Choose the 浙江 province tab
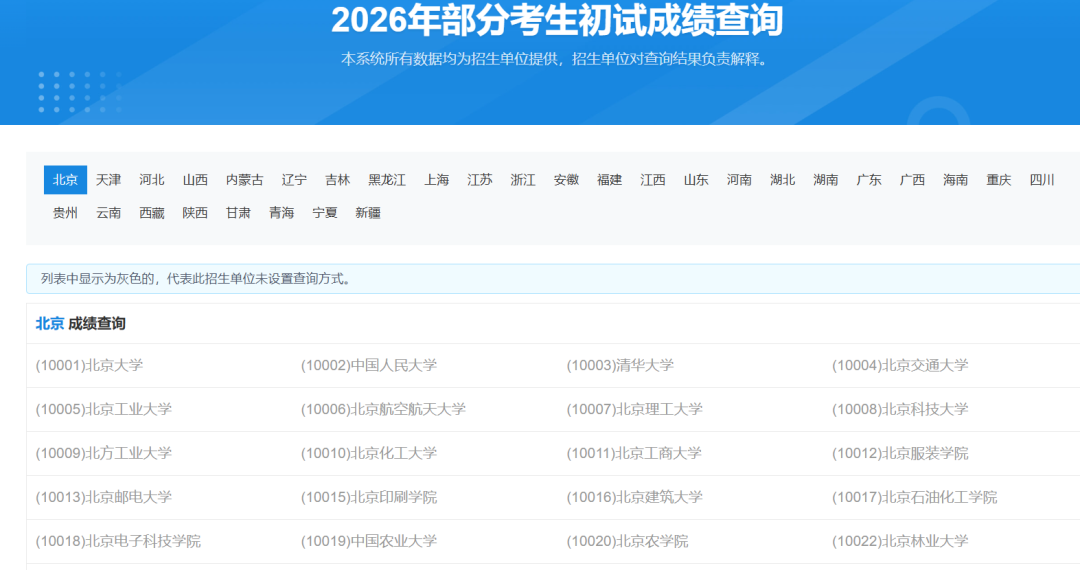 coord(522,180)
